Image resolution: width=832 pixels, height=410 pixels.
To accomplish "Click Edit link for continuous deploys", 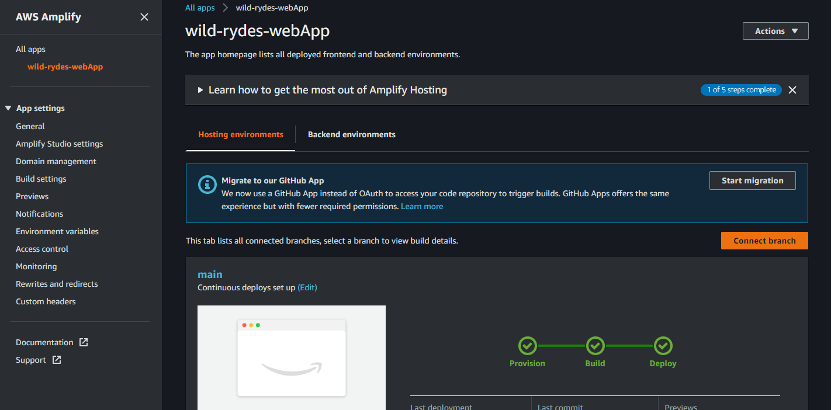I will pos(307,287).
